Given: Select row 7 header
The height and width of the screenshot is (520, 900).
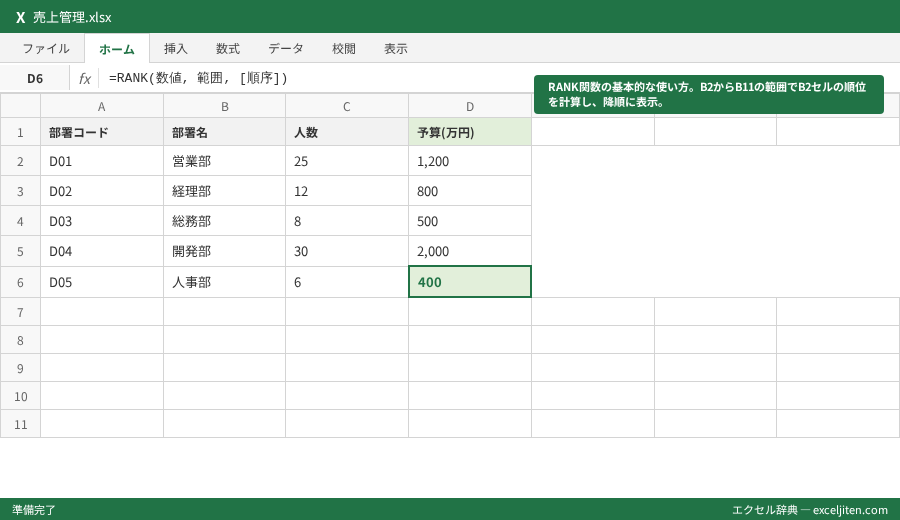Looking at the screenshot, I should tap(20, 312).
